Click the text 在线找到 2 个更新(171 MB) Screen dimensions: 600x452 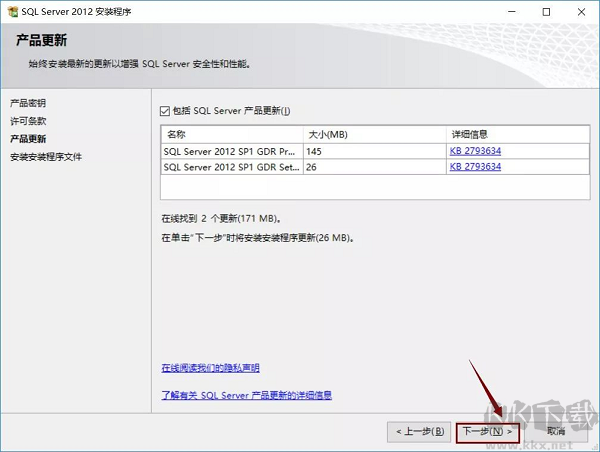coord(222,219)
